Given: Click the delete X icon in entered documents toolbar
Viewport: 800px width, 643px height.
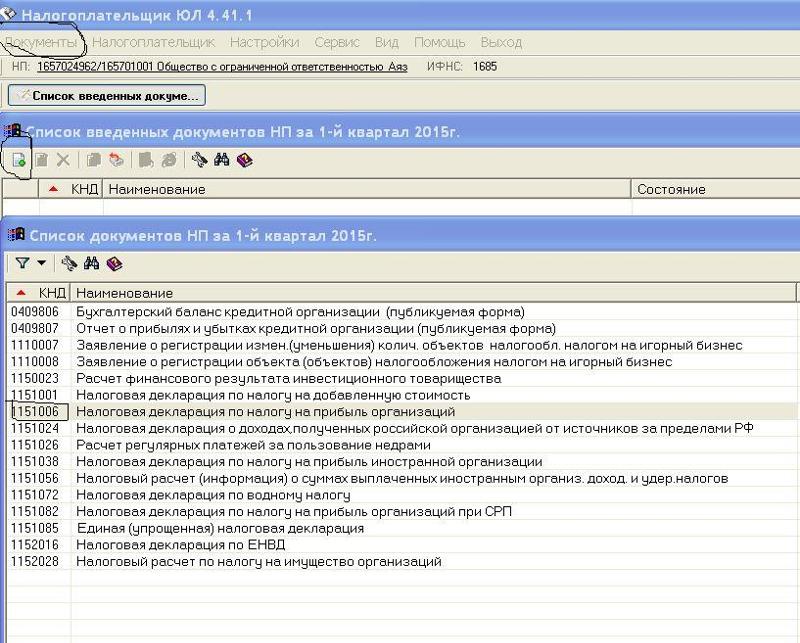Looking at the screenshot, I should 63,160.
